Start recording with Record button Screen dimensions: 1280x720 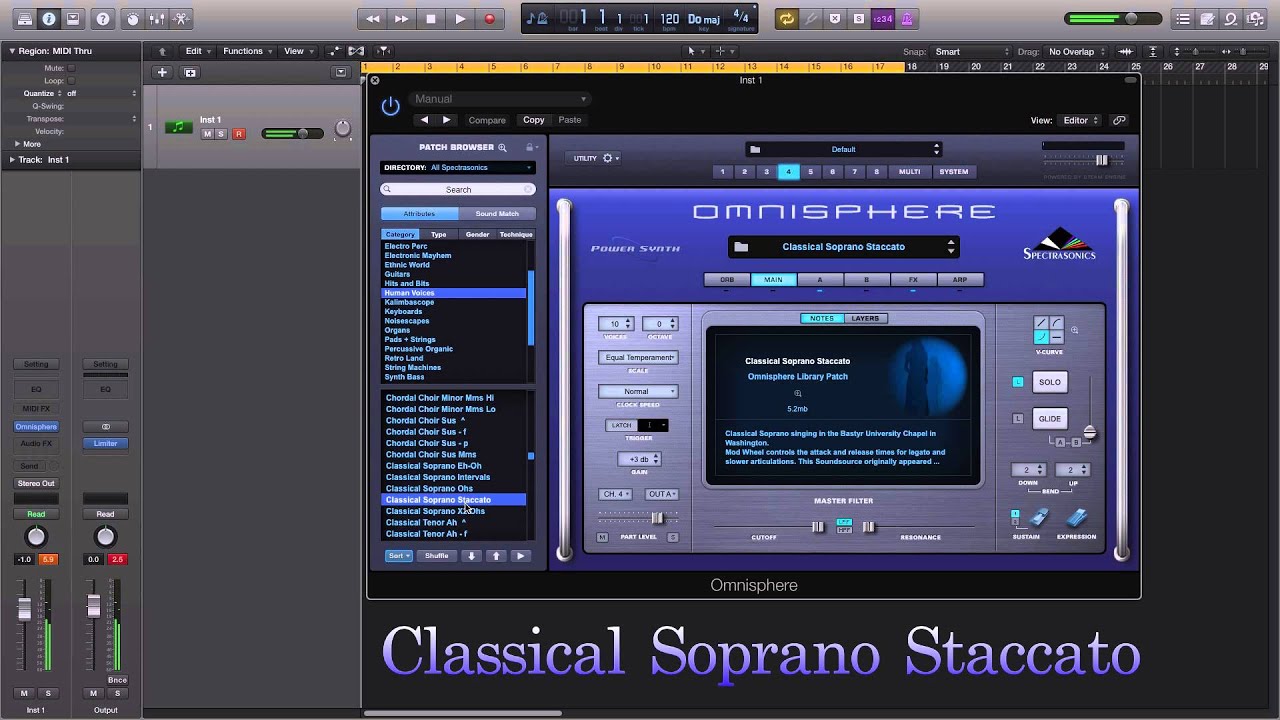click(489, 18)
